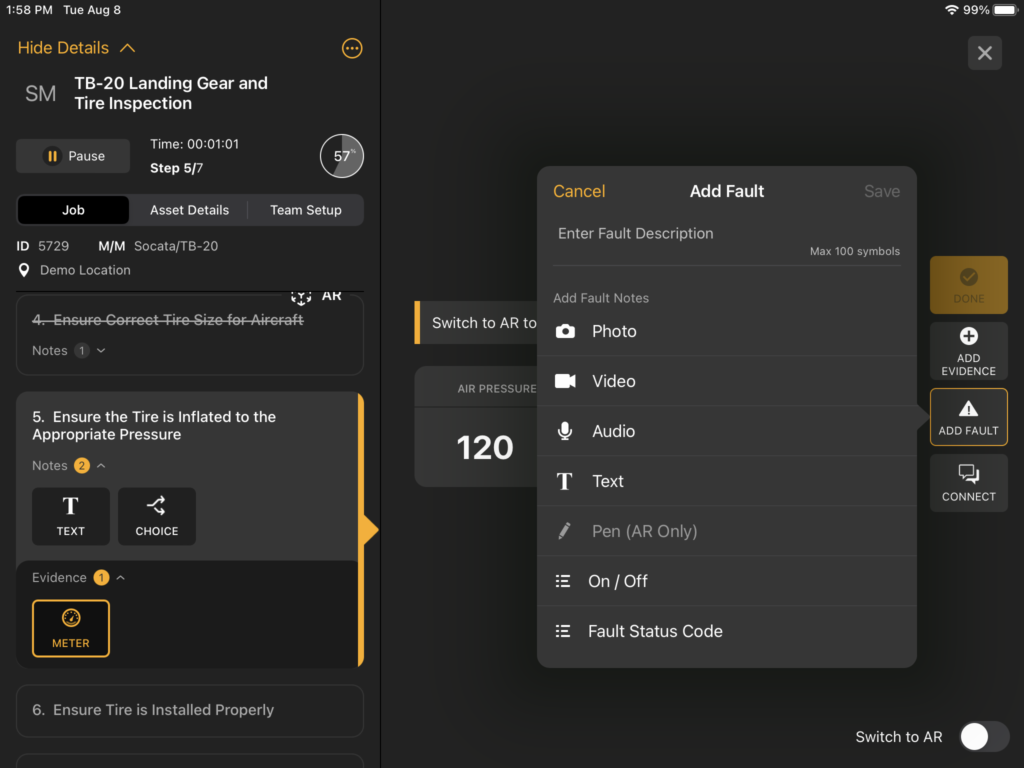Click the Pen (AR Only) option
This screenshot has height=768, width=1024.
pos(727,531)
